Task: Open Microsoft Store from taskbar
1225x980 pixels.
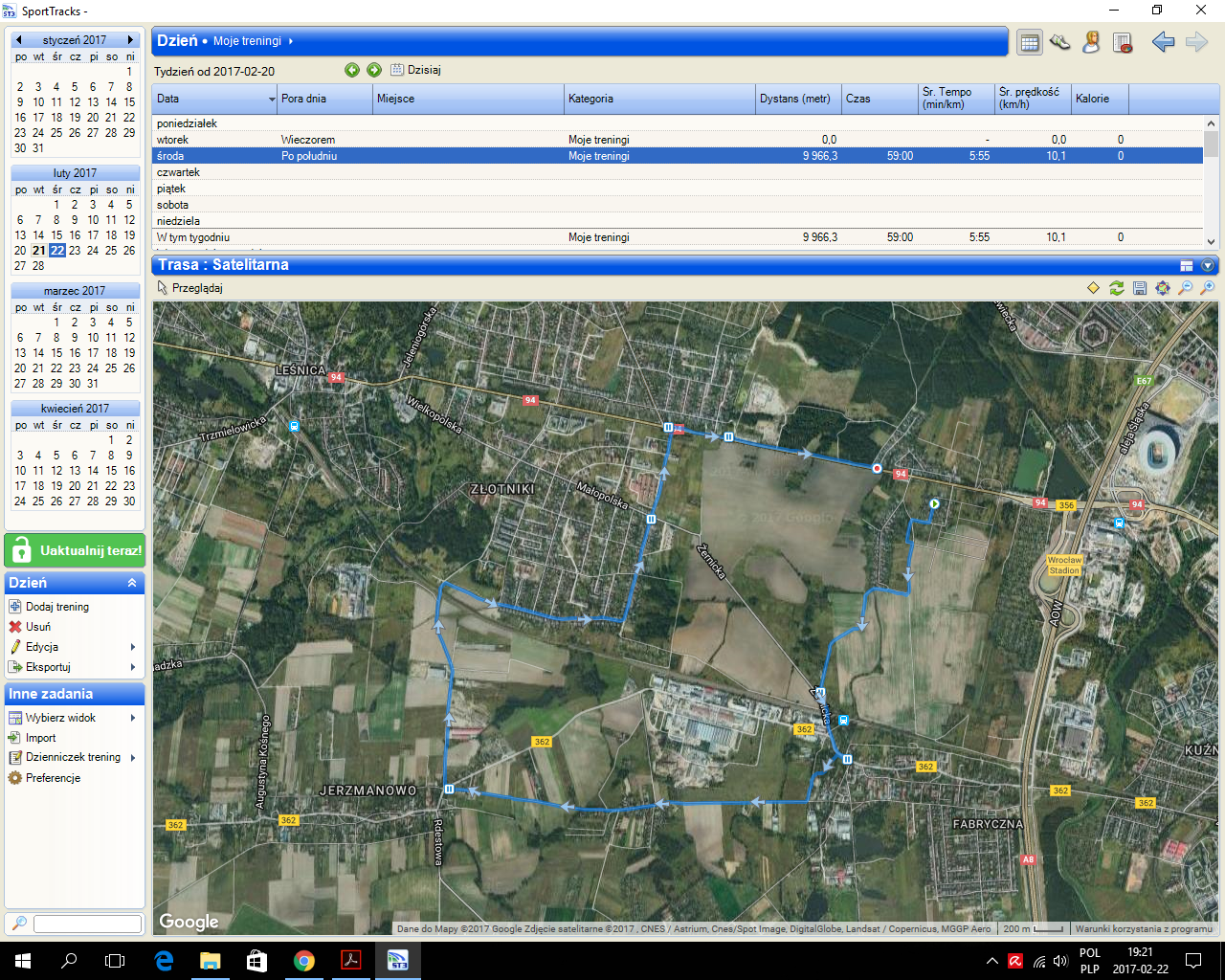Action: point(257,961)
